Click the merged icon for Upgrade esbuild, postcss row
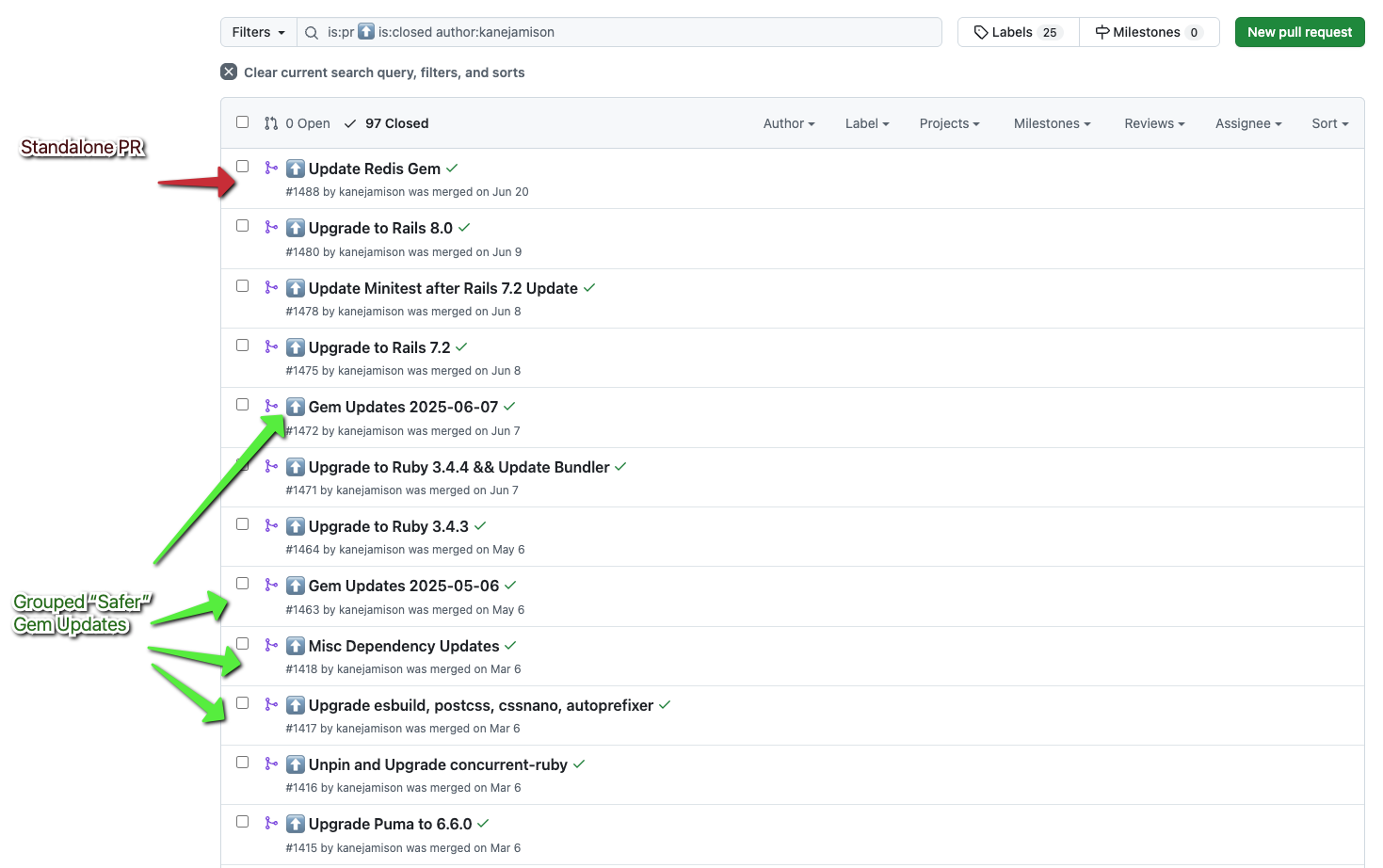The width and height of the screenshot is (1383, 868). pos(271,704)
